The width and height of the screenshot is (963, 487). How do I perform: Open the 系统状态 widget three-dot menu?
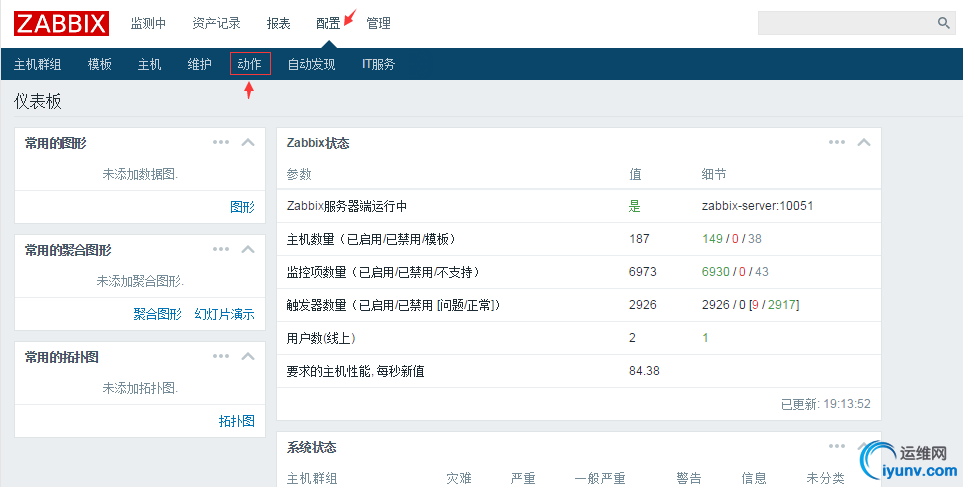point(837,447)
